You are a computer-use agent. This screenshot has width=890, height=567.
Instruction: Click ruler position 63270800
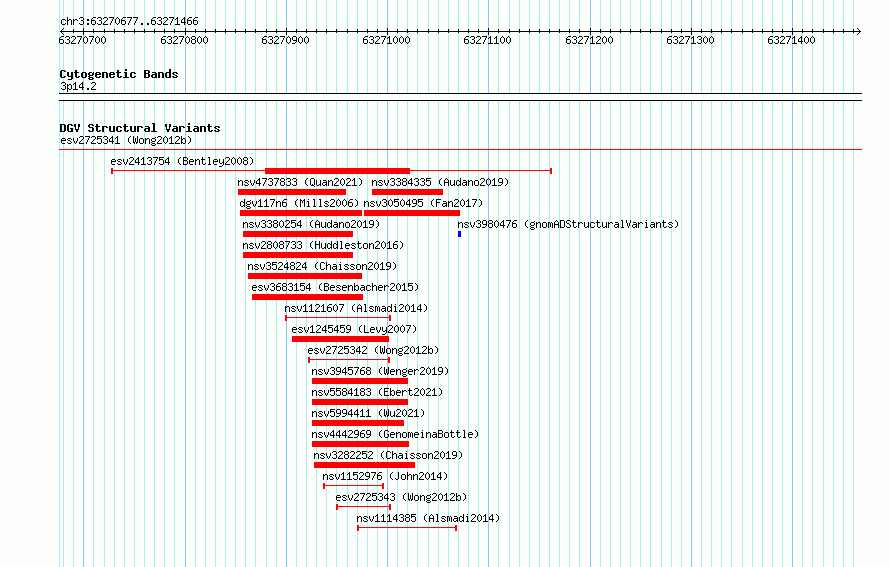pyautogui.click(x=184, y=40)
